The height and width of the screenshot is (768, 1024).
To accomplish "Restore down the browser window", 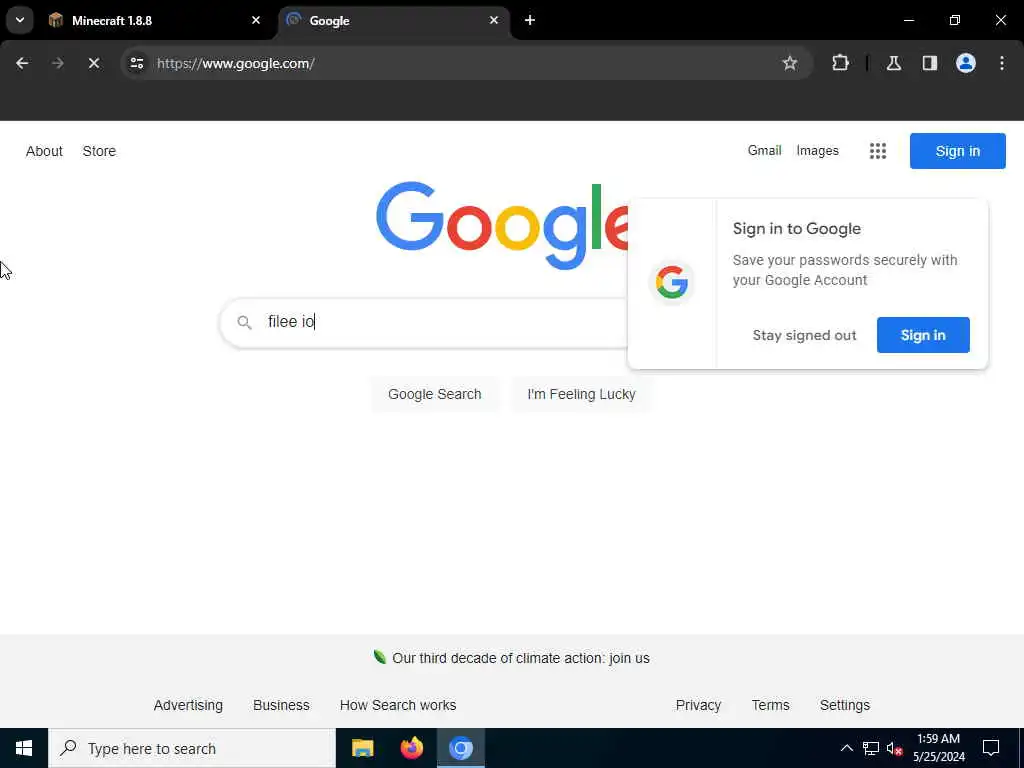I will pyautogui.click(x=954, y=20).
